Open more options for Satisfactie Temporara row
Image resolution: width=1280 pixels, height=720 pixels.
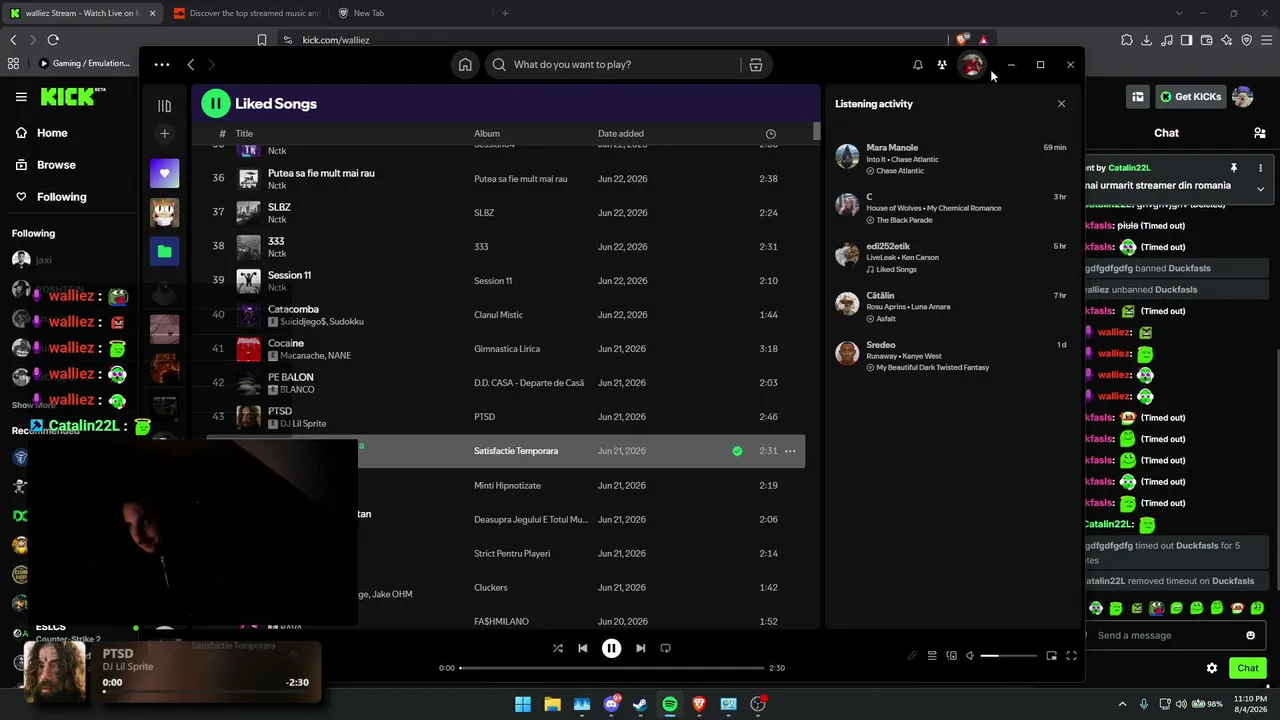(x=790, y=451)
